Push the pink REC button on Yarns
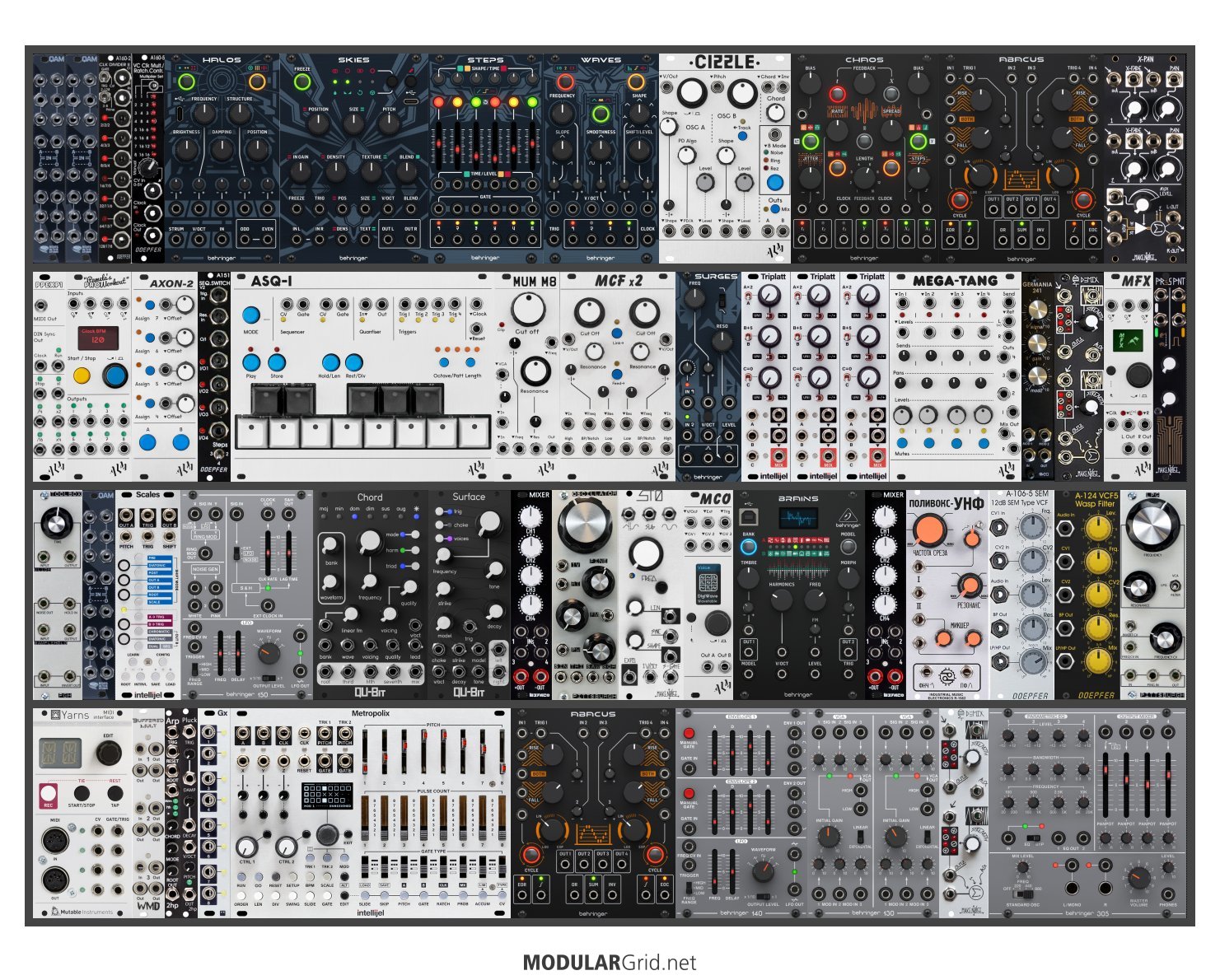 [49, 795]
